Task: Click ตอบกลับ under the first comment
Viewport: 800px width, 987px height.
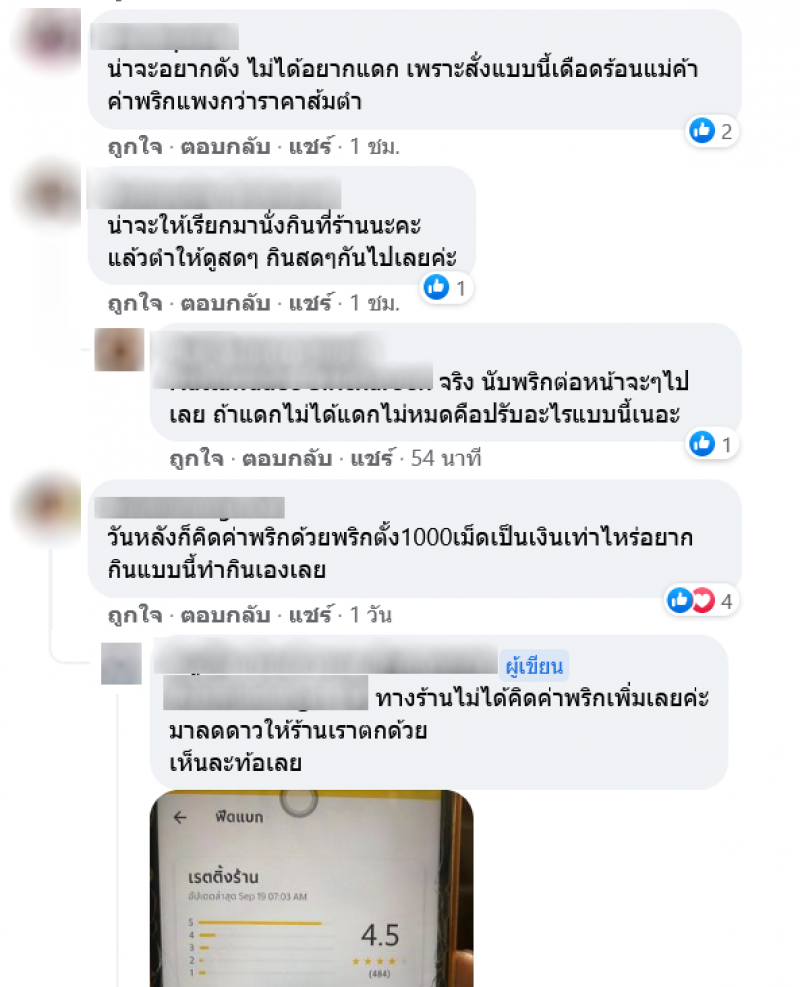Action: [225, 146]
